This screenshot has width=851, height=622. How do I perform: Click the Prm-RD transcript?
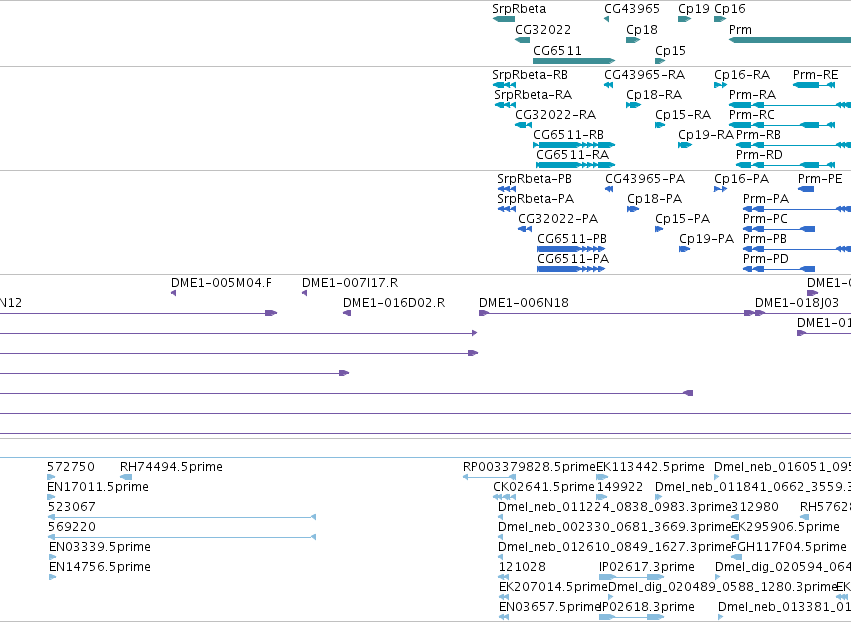785,165
